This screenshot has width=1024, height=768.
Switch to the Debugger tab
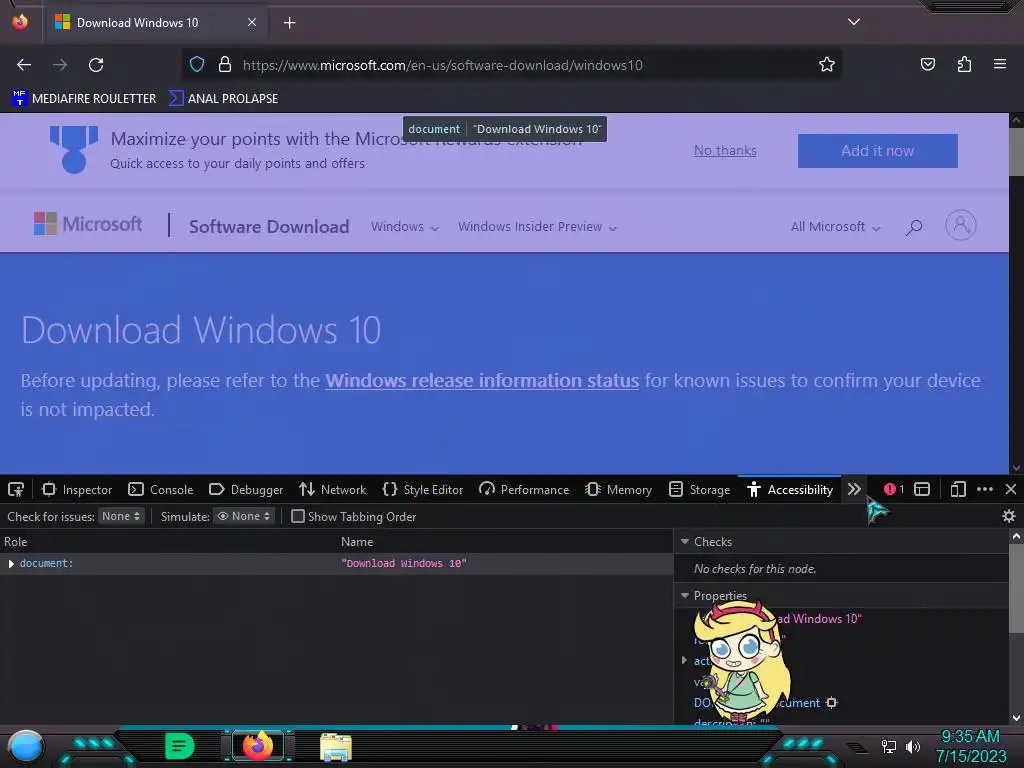pos(246,489)
